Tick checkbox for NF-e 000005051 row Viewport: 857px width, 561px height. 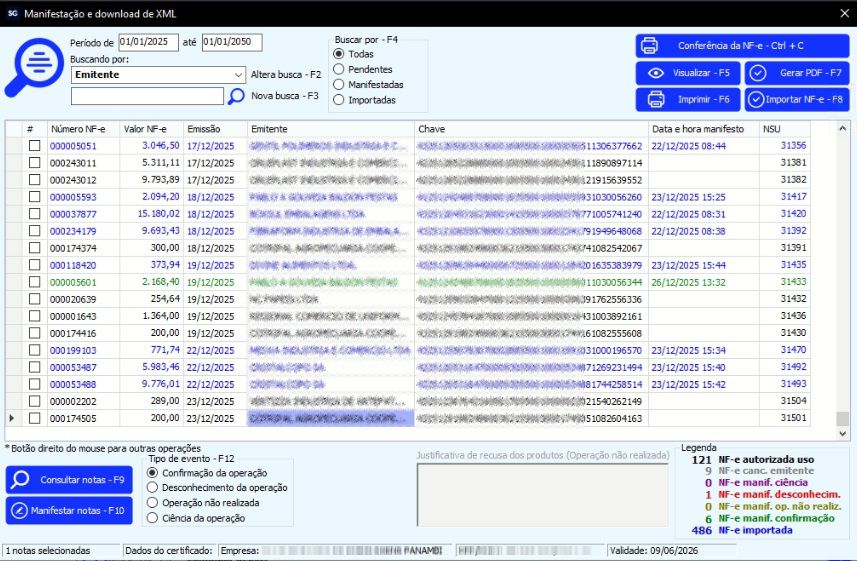click(x=34, y=146)
